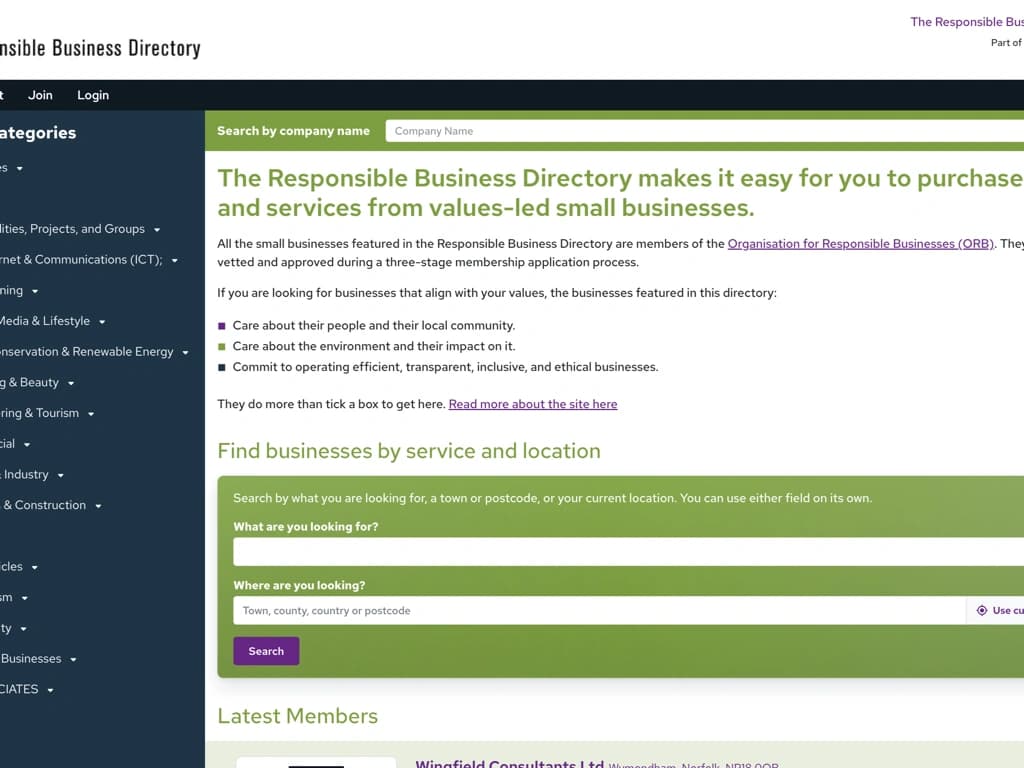The image size is (1024, 768).
Task: Click the Responsible Business Directory logo title
Action: (100, 48)
